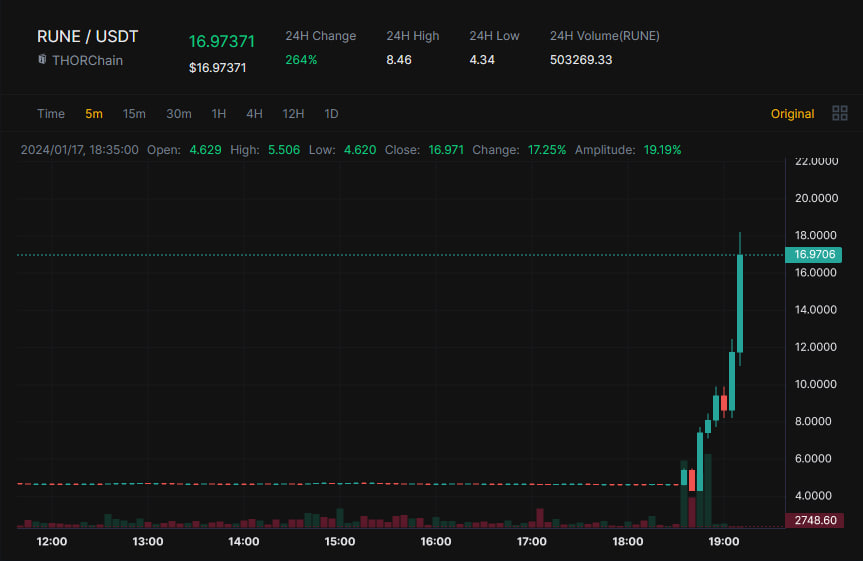Select the Time chart view
The image size is (863, 561).
[x=51, y=114]
